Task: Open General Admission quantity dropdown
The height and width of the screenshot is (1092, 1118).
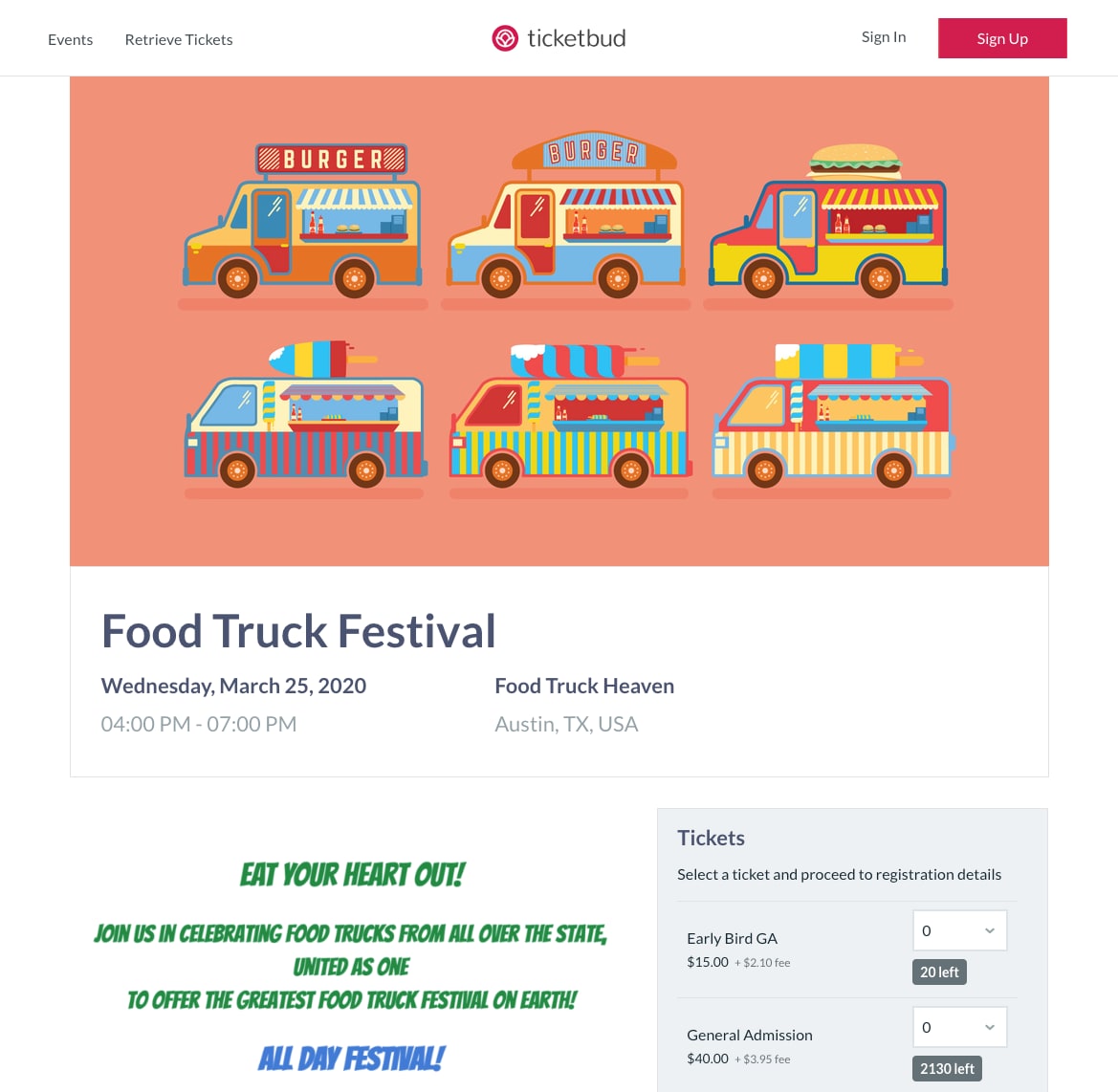Action: coord(959,1027)
